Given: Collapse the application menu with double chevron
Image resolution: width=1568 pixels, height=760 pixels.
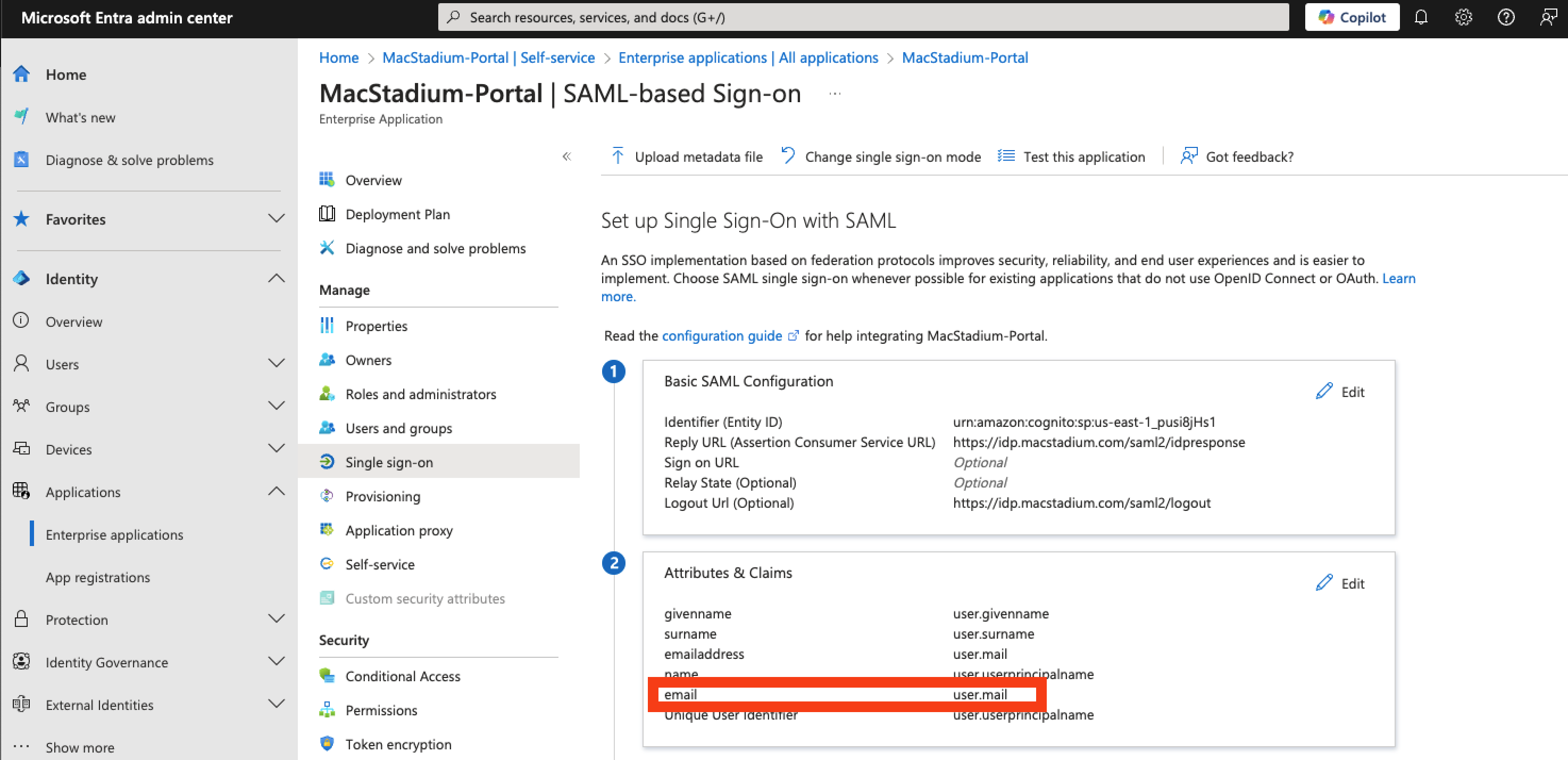Looking at the screenshot, I should (x=566, y=156).
